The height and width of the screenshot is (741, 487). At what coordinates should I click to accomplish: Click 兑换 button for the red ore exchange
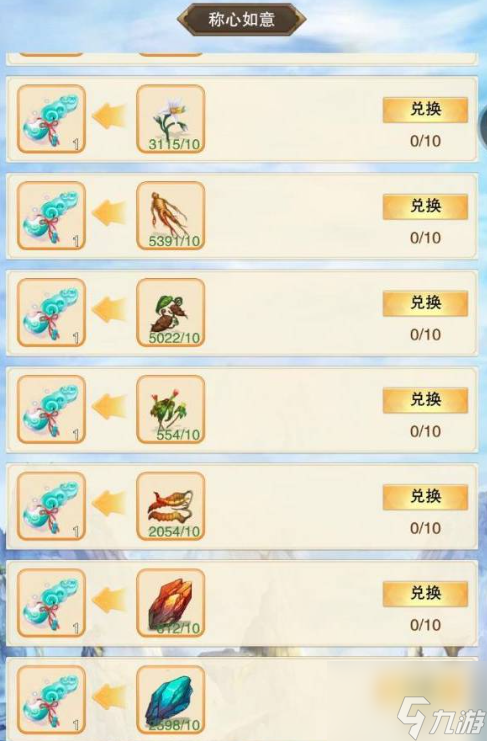click(425, 594)
